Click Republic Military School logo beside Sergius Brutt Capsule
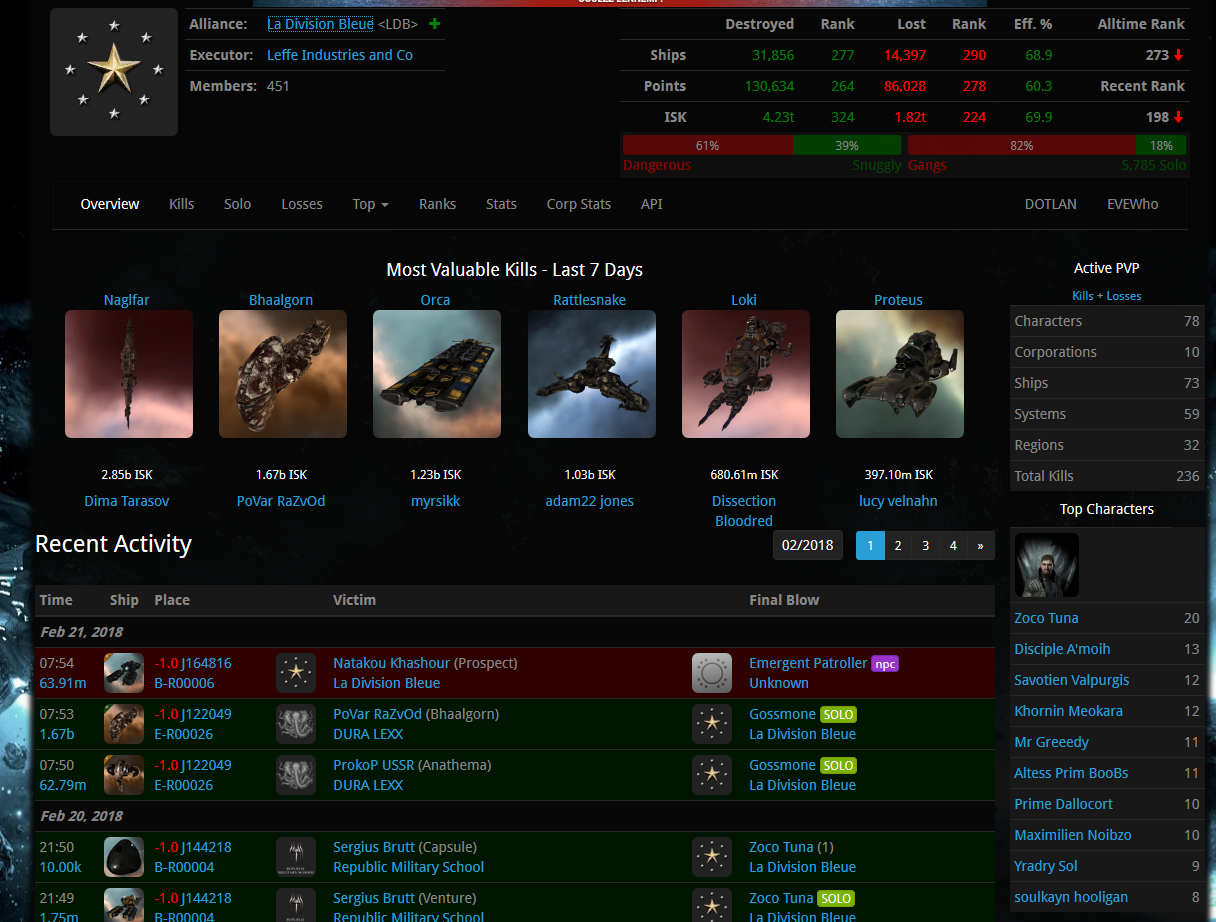The width and height of the screenshot is (1216, 922). [x=296, y=857]
